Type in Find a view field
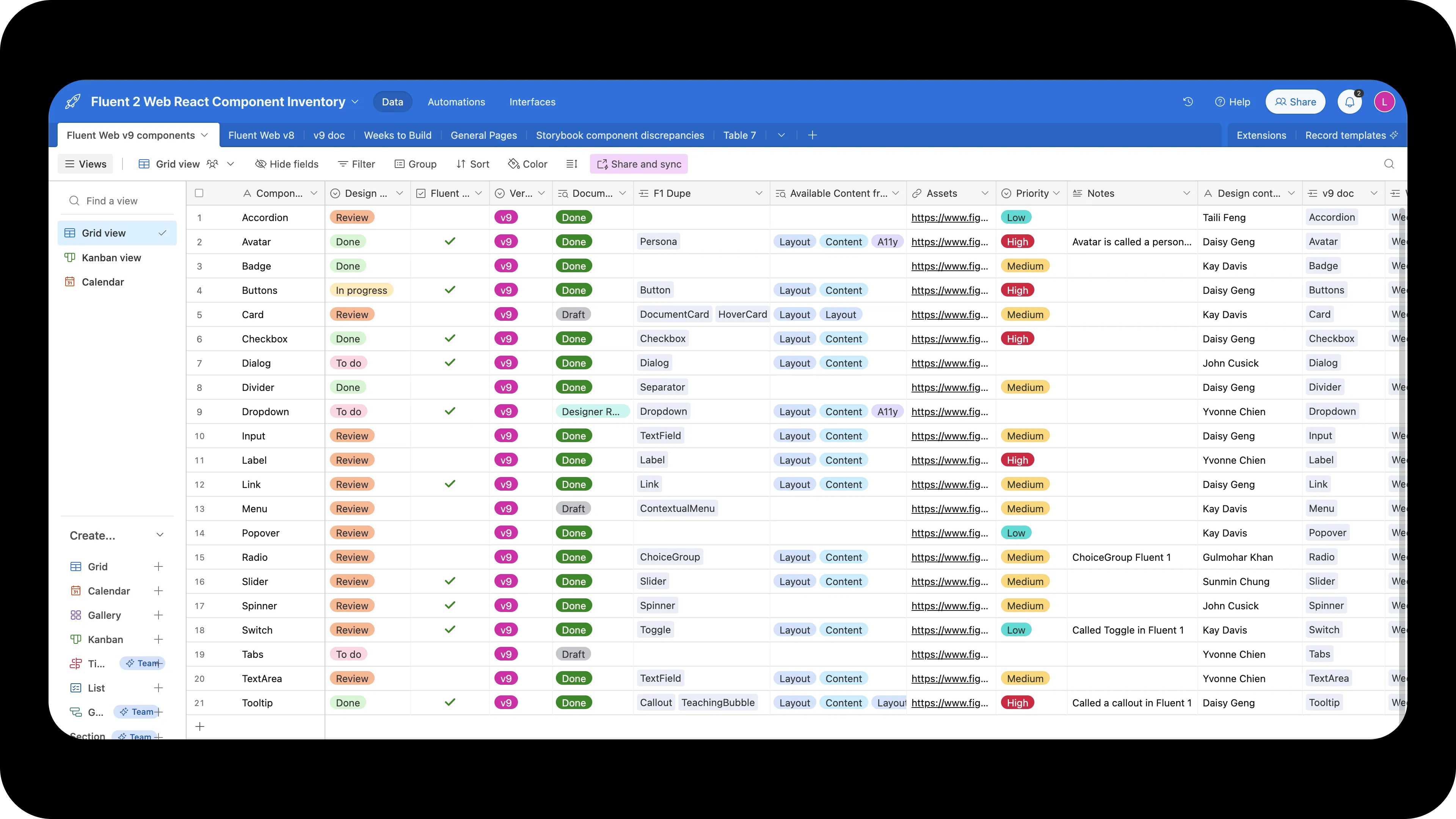Viewport: 1456px width, 819px height. [117, 201]
